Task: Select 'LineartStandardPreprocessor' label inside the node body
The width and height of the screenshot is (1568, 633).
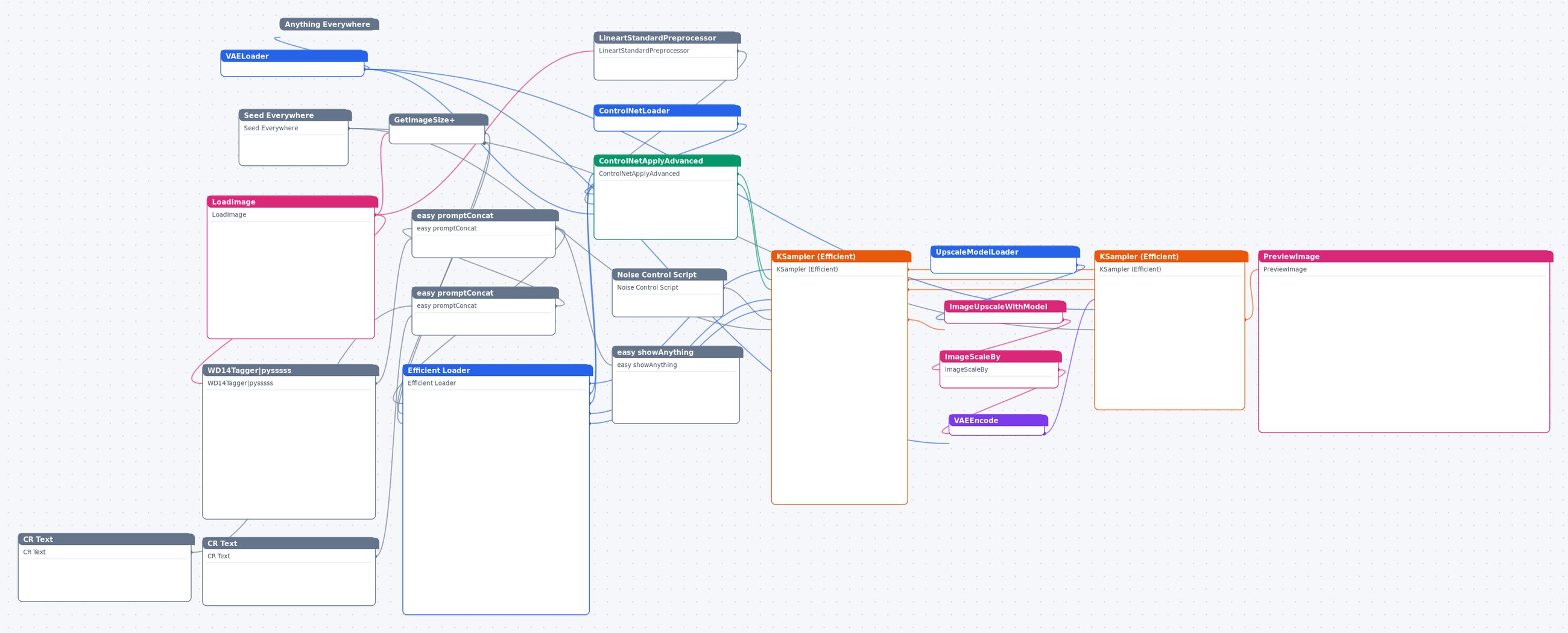Action: tap(643, 51)
